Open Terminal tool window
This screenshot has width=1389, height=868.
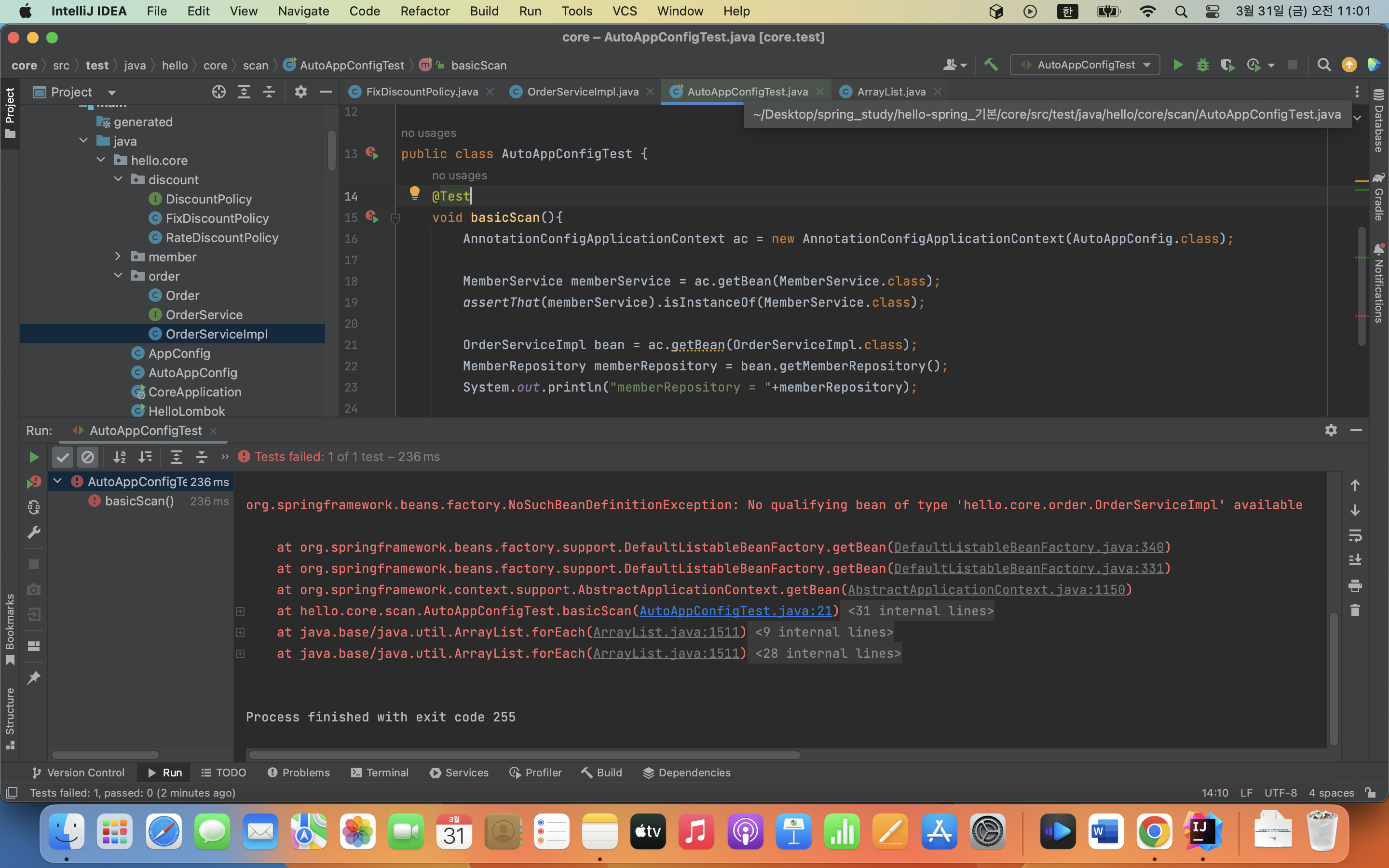[x=380, y=773]
